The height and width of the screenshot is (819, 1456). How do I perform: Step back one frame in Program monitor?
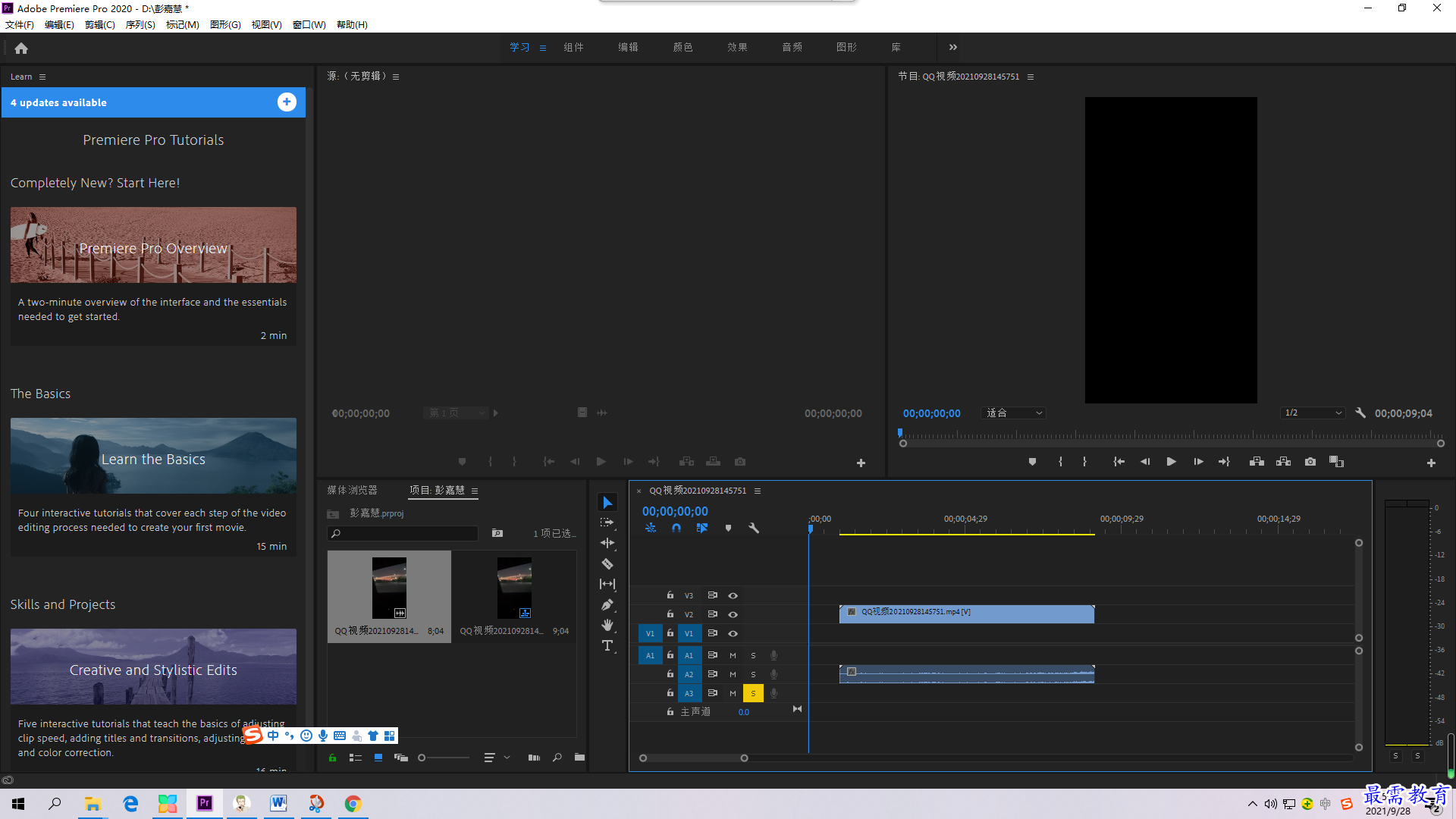1144,462
